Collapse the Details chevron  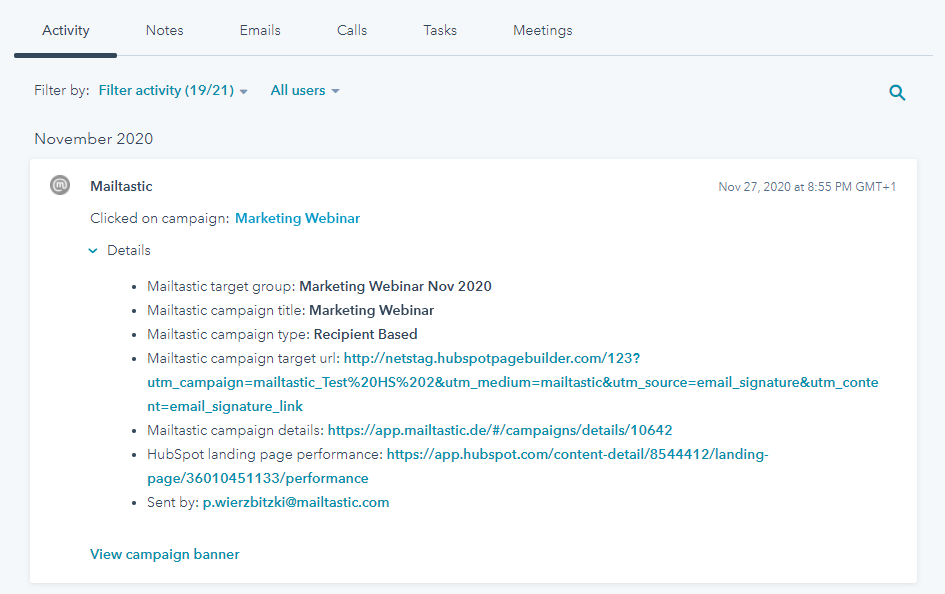pyautogui.click(x=93, y=251)
